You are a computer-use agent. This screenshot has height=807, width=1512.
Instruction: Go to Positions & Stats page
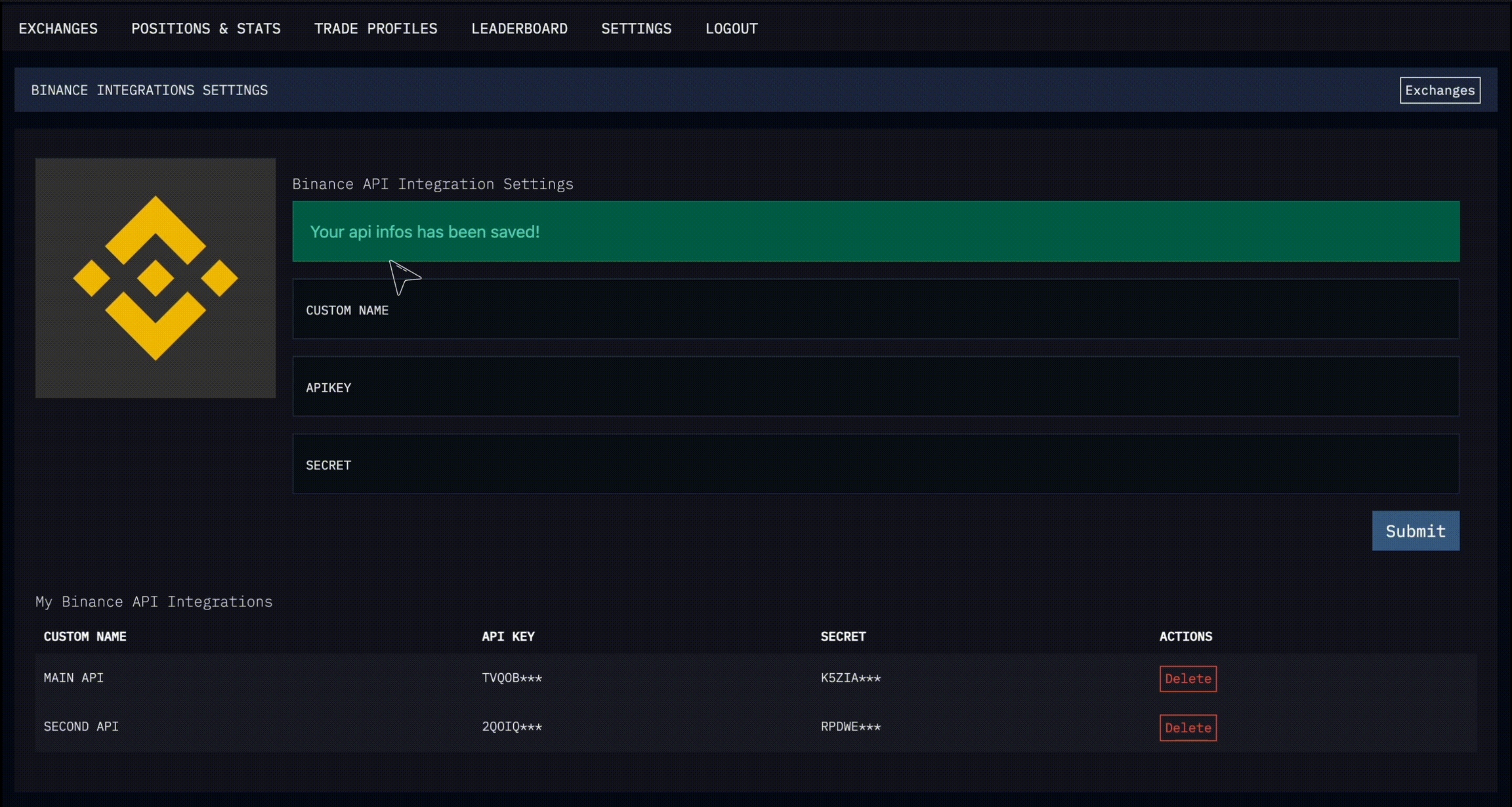(205, 29)
